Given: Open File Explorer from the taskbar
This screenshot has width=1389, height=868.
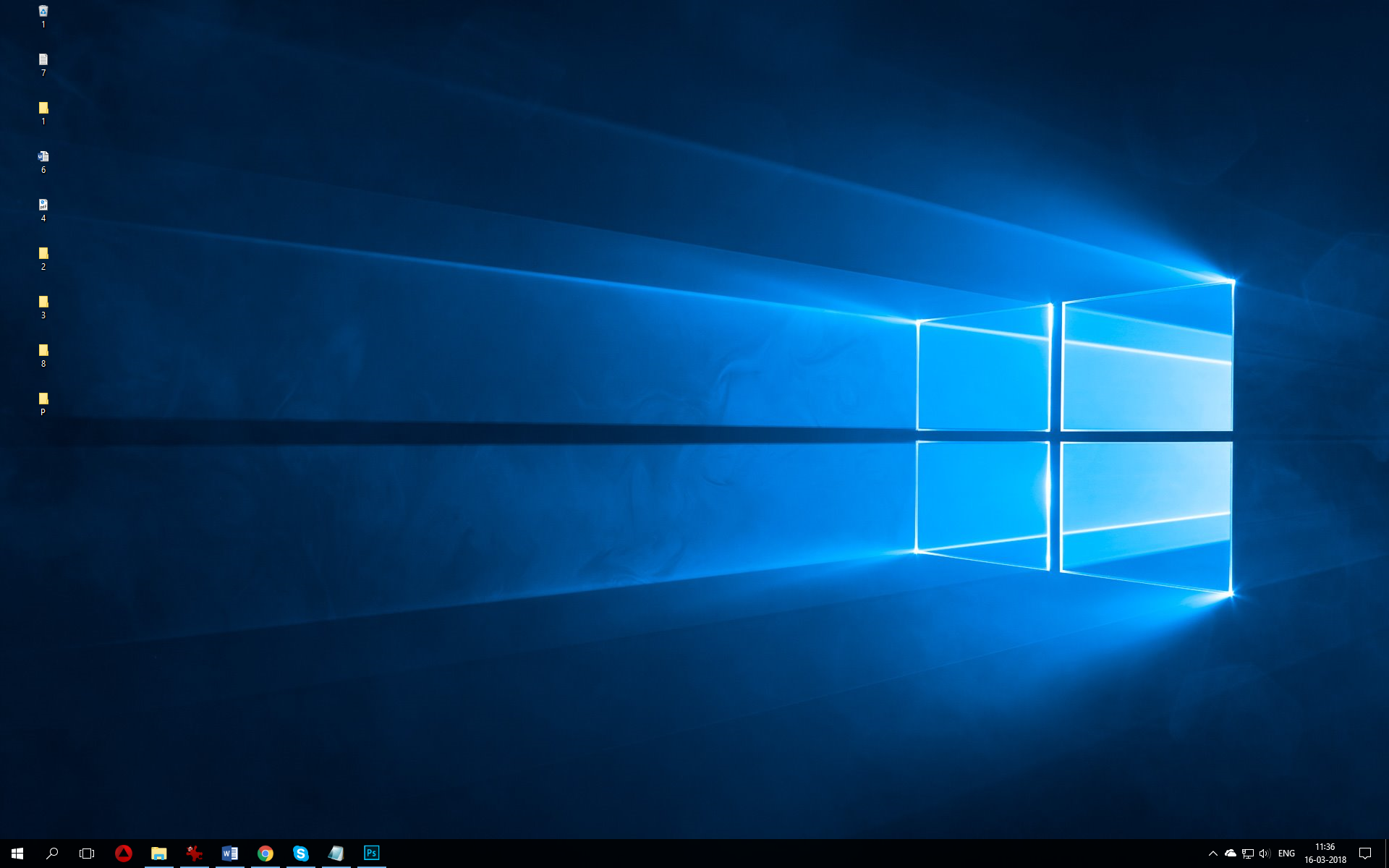Looking at the screenshot, I should click(x=159, y=854).
